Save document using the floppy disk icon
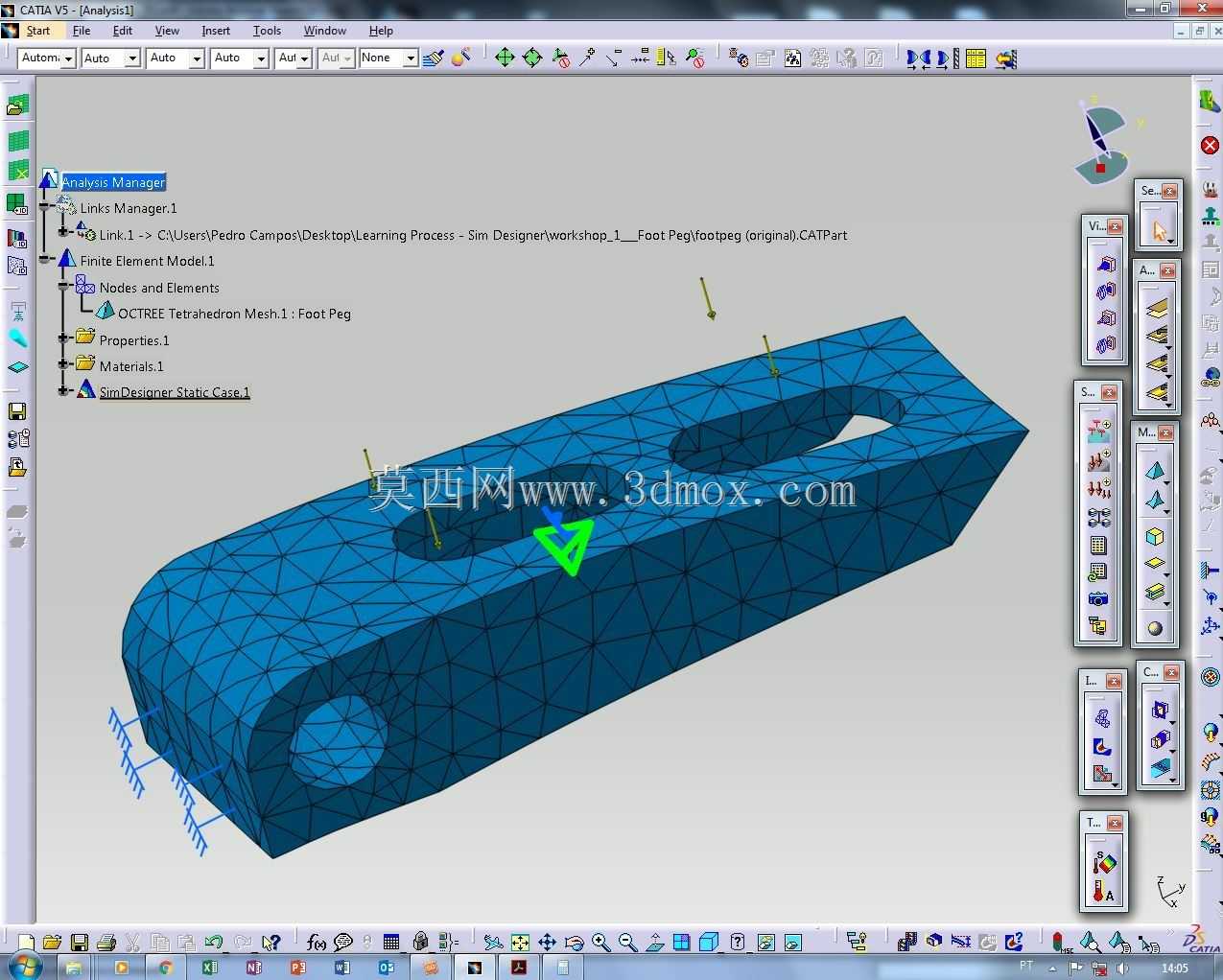The height and width of the screenshot is (980, 1223). click(x=80, y=943)
